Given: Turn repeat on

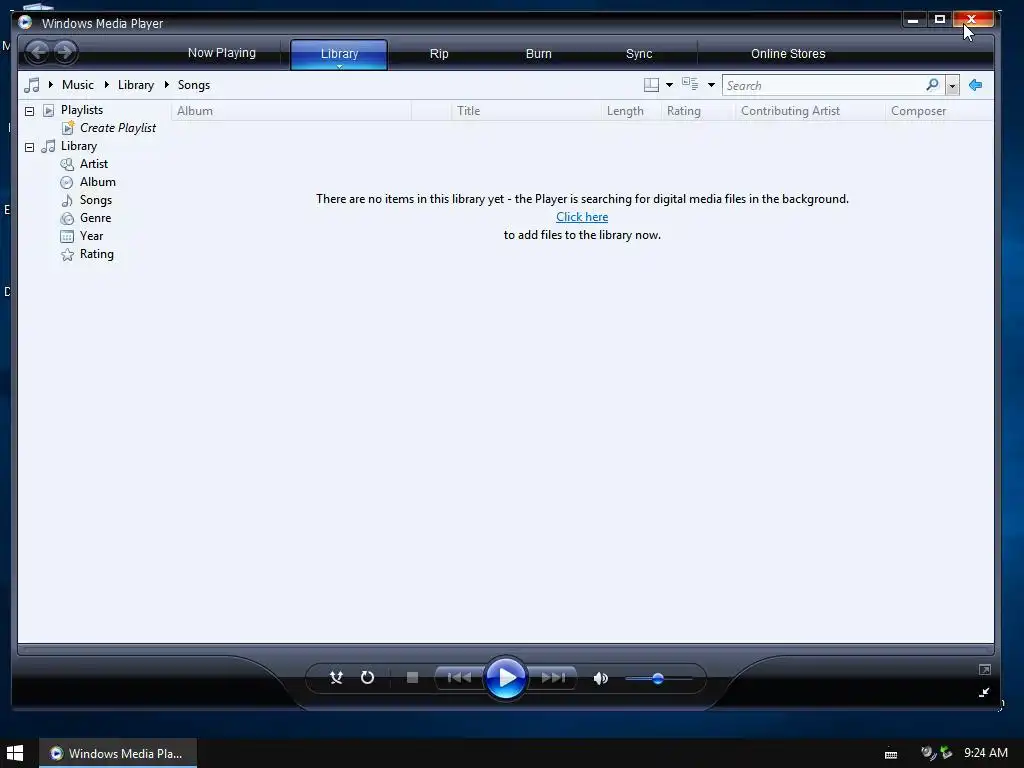Looking at the screenshot, I should (368, 678).
